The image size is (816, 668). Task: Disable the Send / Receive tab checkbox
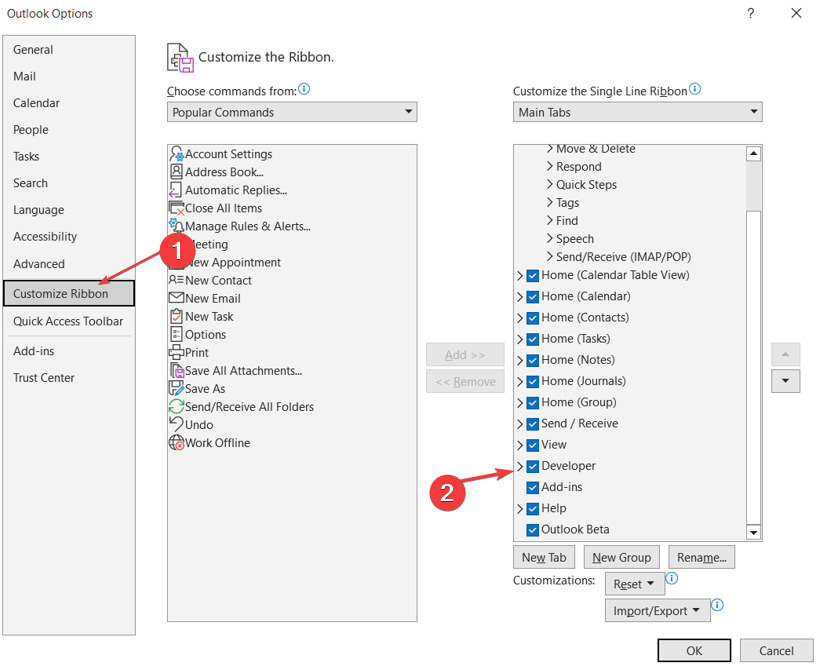pyautogui.click(x=532, y=424)
